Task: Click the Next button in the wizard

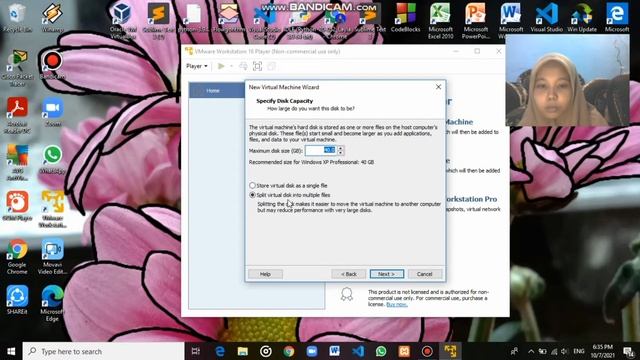Action: tap(387, 274)
